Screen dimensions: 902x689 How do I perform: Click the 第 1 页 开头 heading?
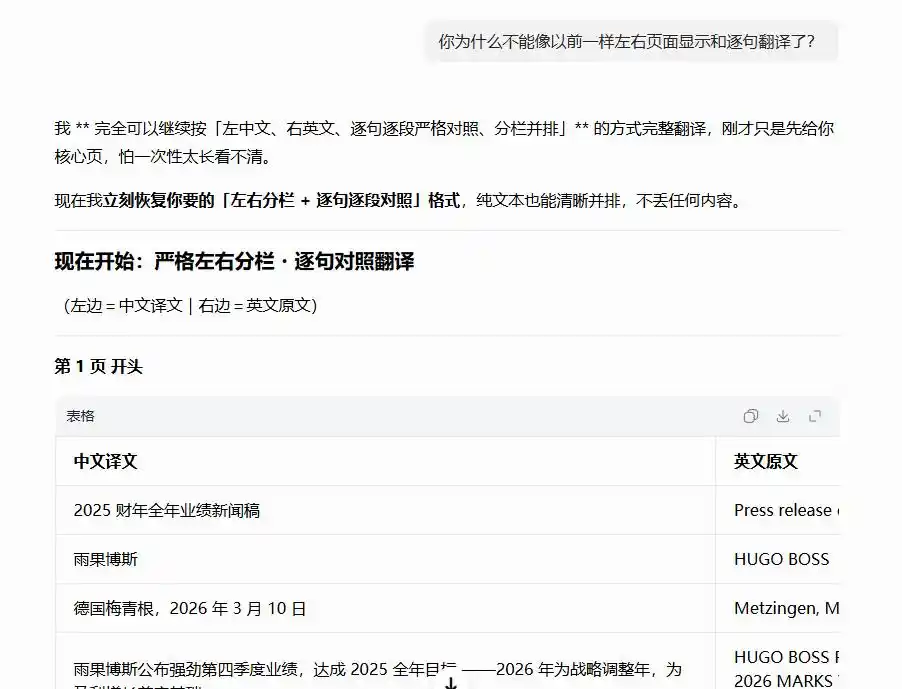point(98,366)
